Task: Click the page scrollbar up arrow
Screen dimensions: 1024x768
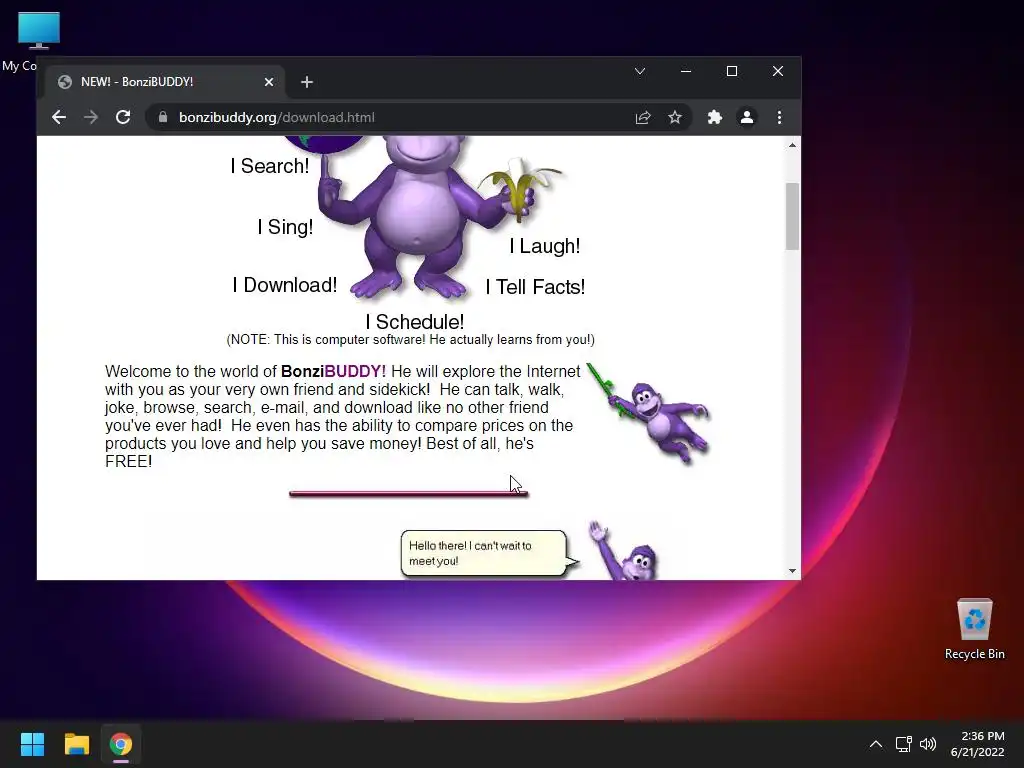Action: tap(792, 145)
